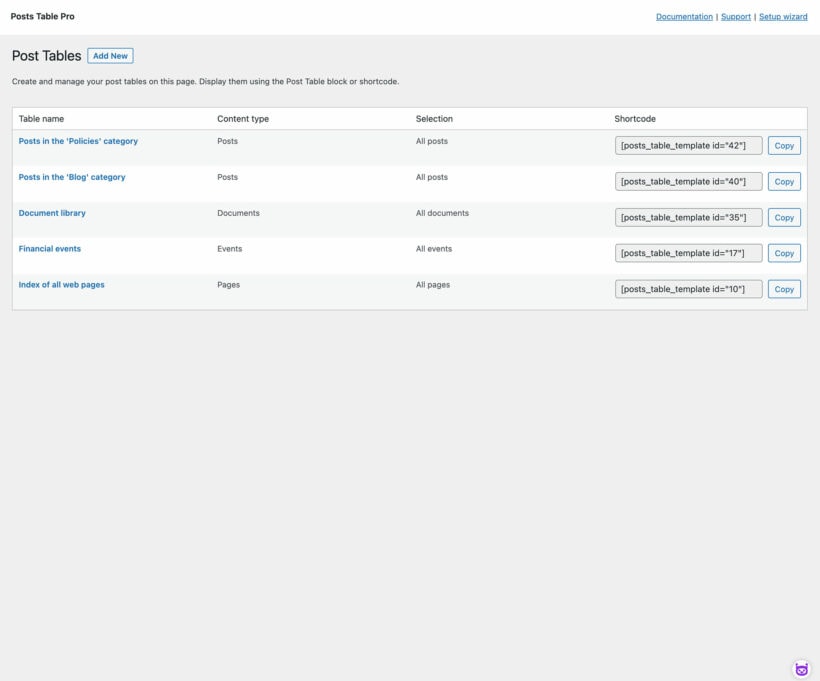The width and height of the screenshot is (820, 681).
Task: Select the shortcode field with id 10
Action: pos(689,289)
